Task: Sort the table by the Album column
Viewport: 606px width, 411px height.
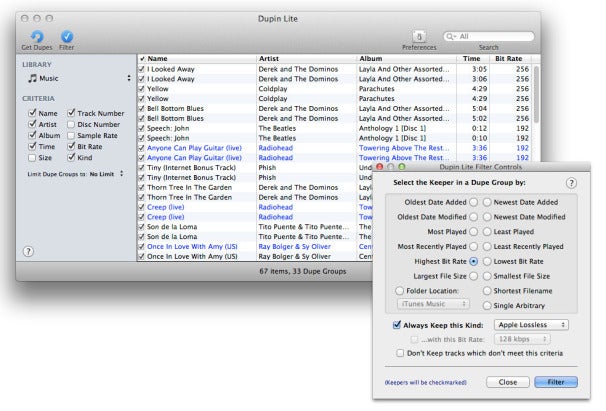Action: pos(406,59)
